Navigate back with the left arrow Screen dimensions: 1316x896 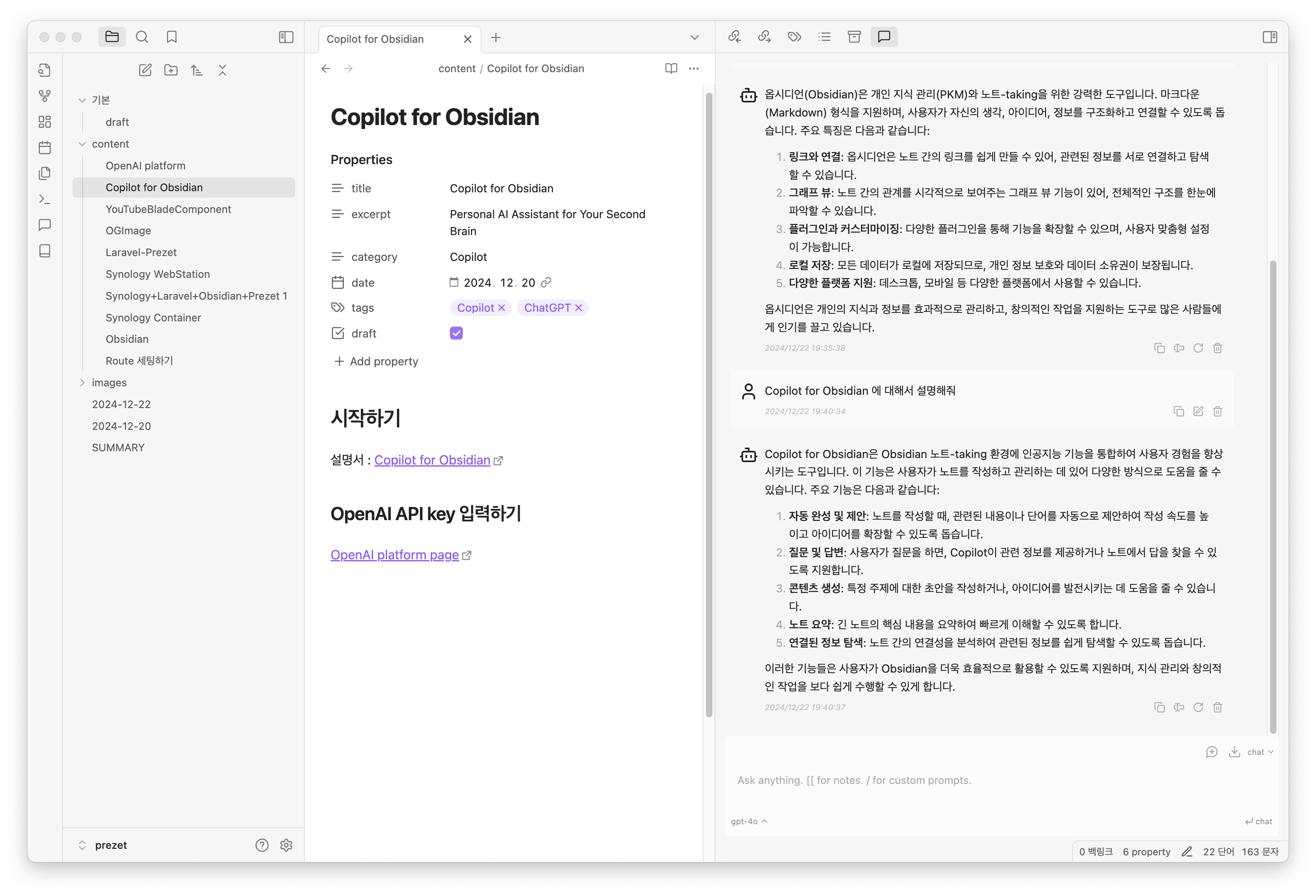click(326, 69)
